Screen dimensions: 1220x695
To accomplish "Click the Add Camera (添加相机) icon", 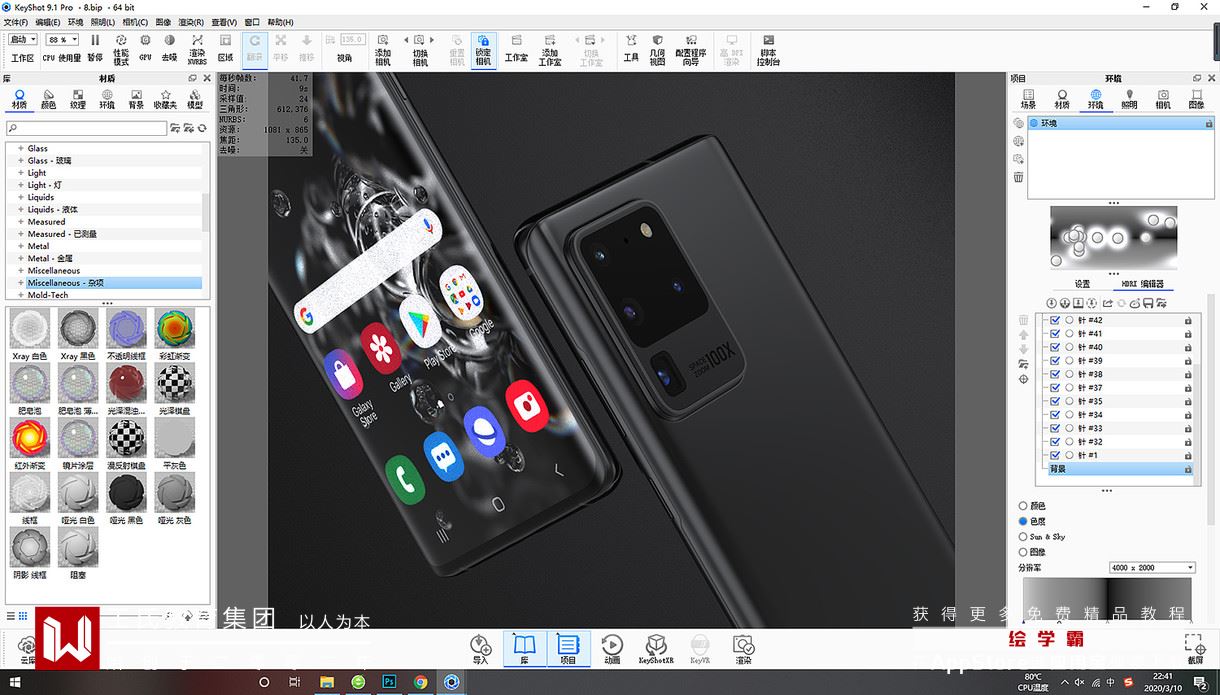I will [383, 50].
